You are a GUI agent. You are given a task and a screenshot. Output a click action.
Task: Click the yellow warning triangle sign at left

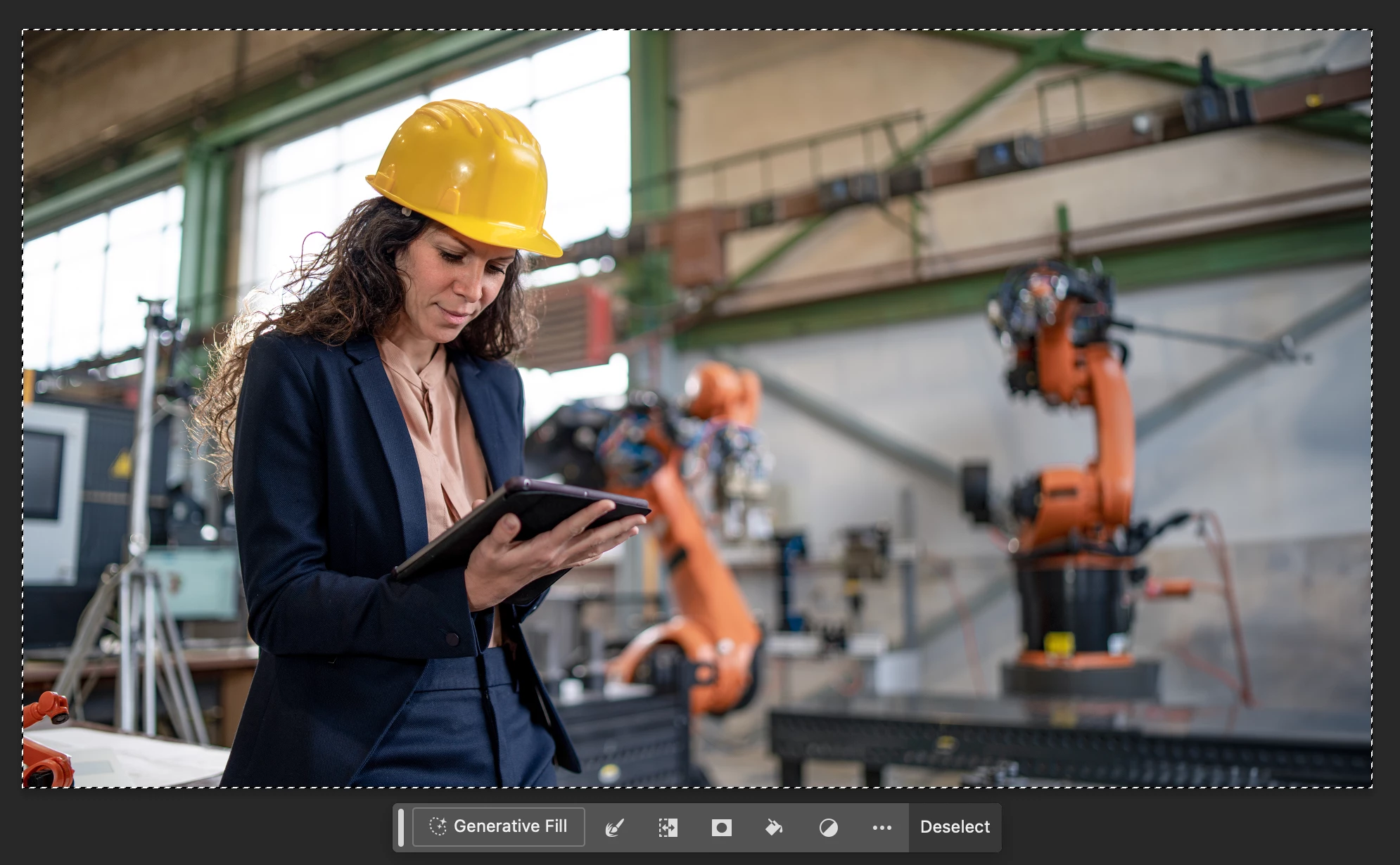[122, 465]
